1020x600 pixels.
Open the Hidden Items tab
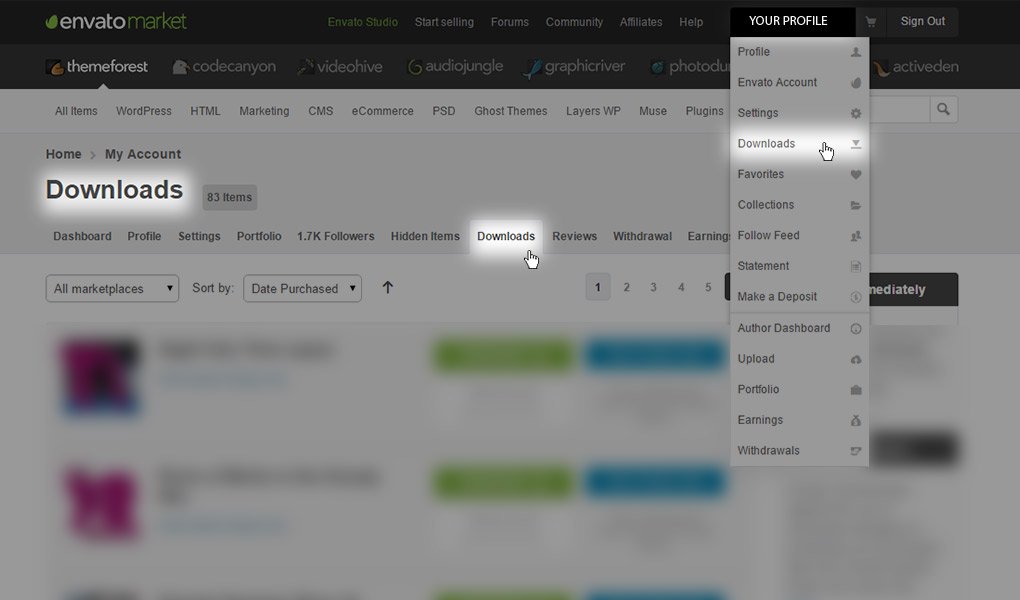coord(425,237)
